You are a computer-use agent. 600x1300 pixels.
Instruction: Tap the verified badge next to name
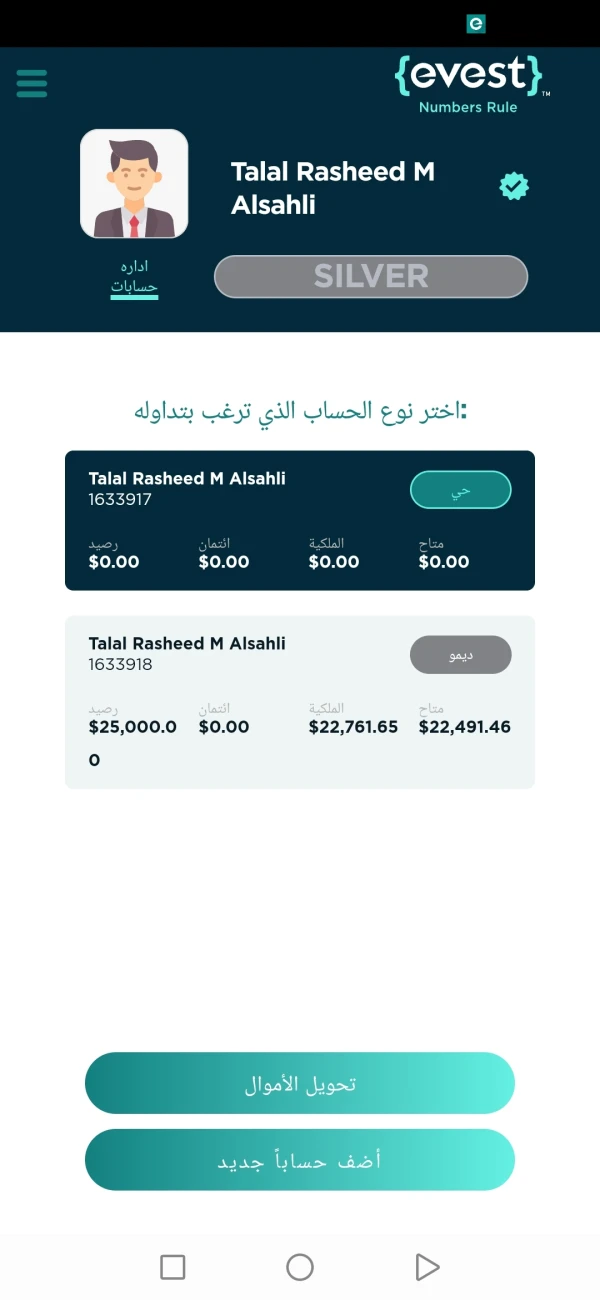click(514, 186)
